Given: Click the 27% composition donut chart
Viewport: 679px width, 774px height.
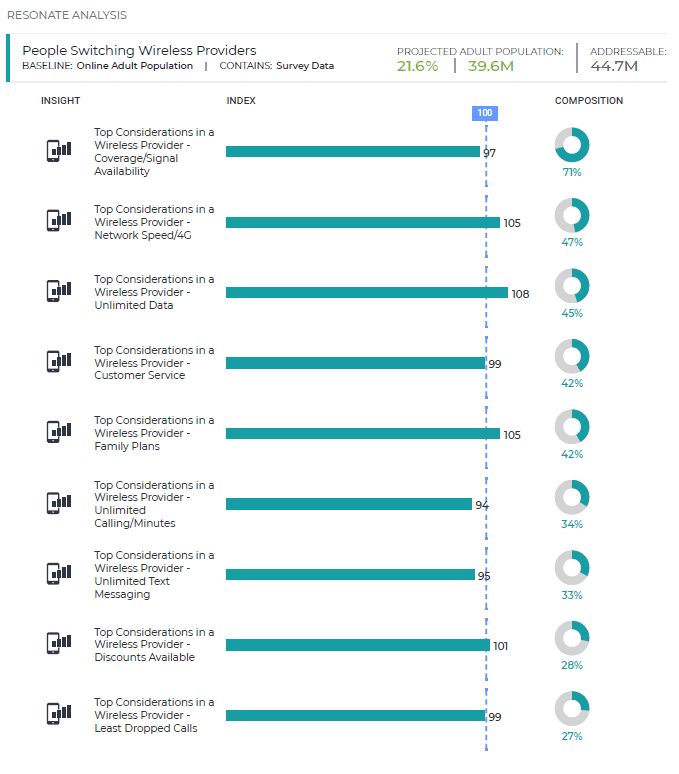Looking at the screenshot, I should (572, 708).
